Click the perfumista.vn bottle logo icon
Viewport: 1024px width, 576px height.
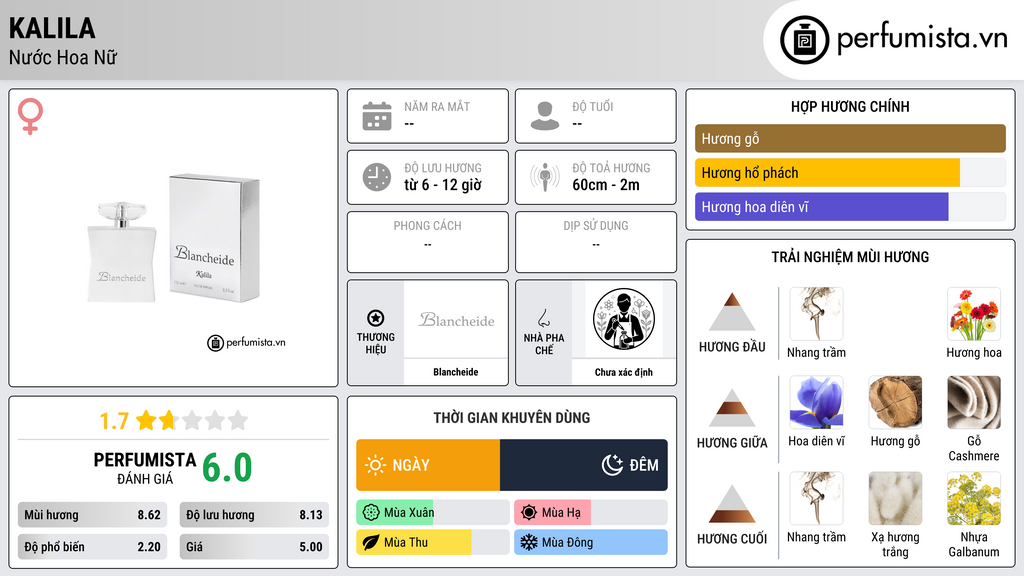[x=804, y=40]
